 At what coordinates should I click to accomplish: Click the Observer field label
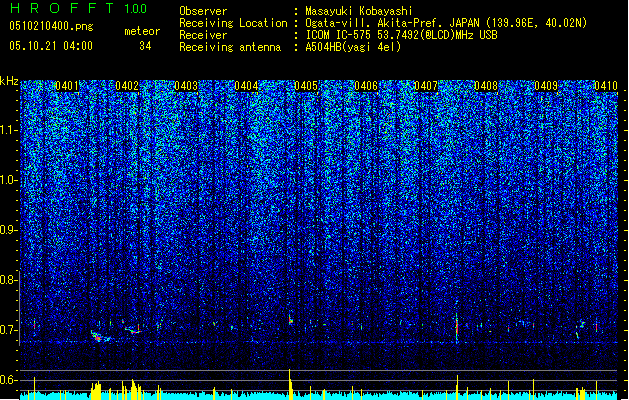(203, 11)
